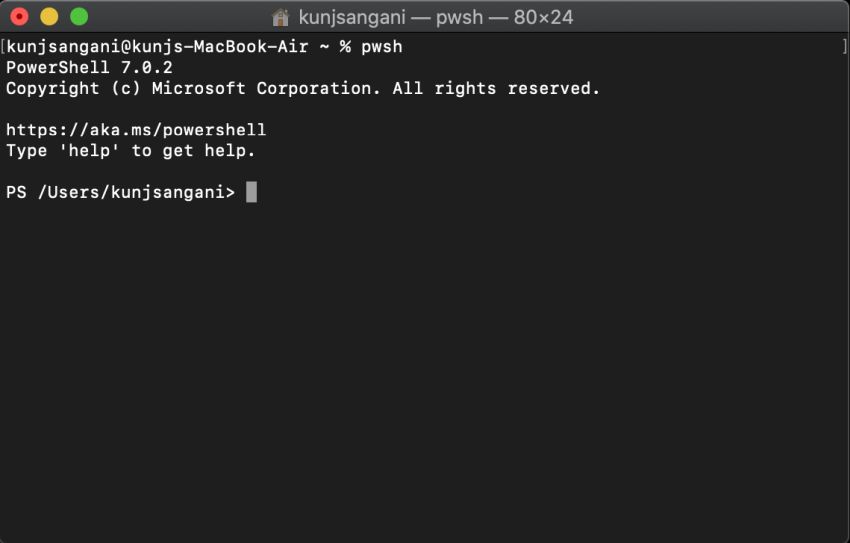Click the % prompt symbol on first line

(345, 47)
